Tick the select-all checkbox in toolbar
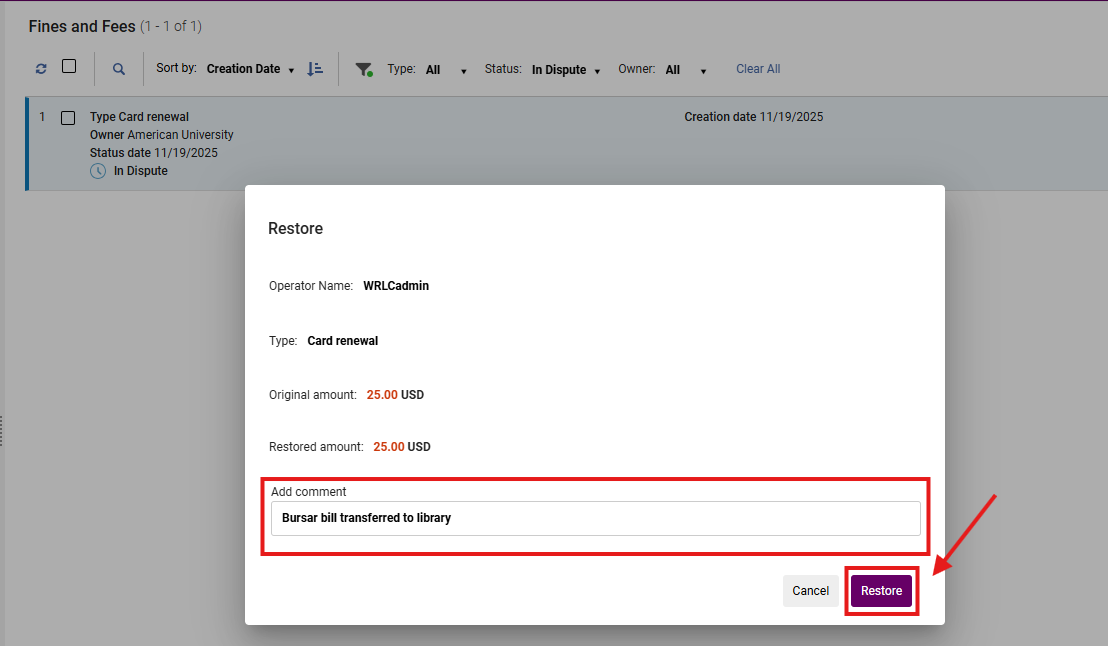Image resolution: width=1108 pixels, height=646 pixels. 69,67
